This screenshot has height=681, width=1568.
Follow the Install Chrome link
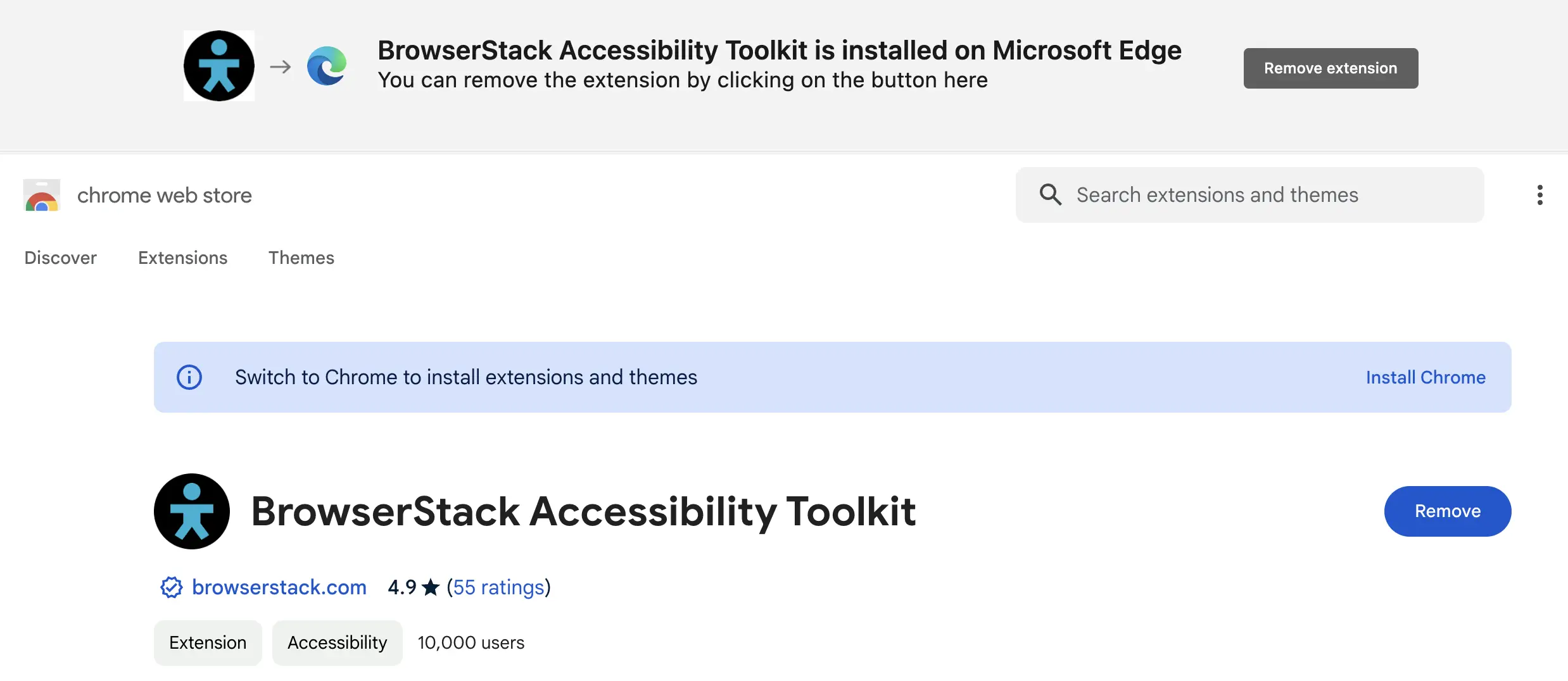1425,377
